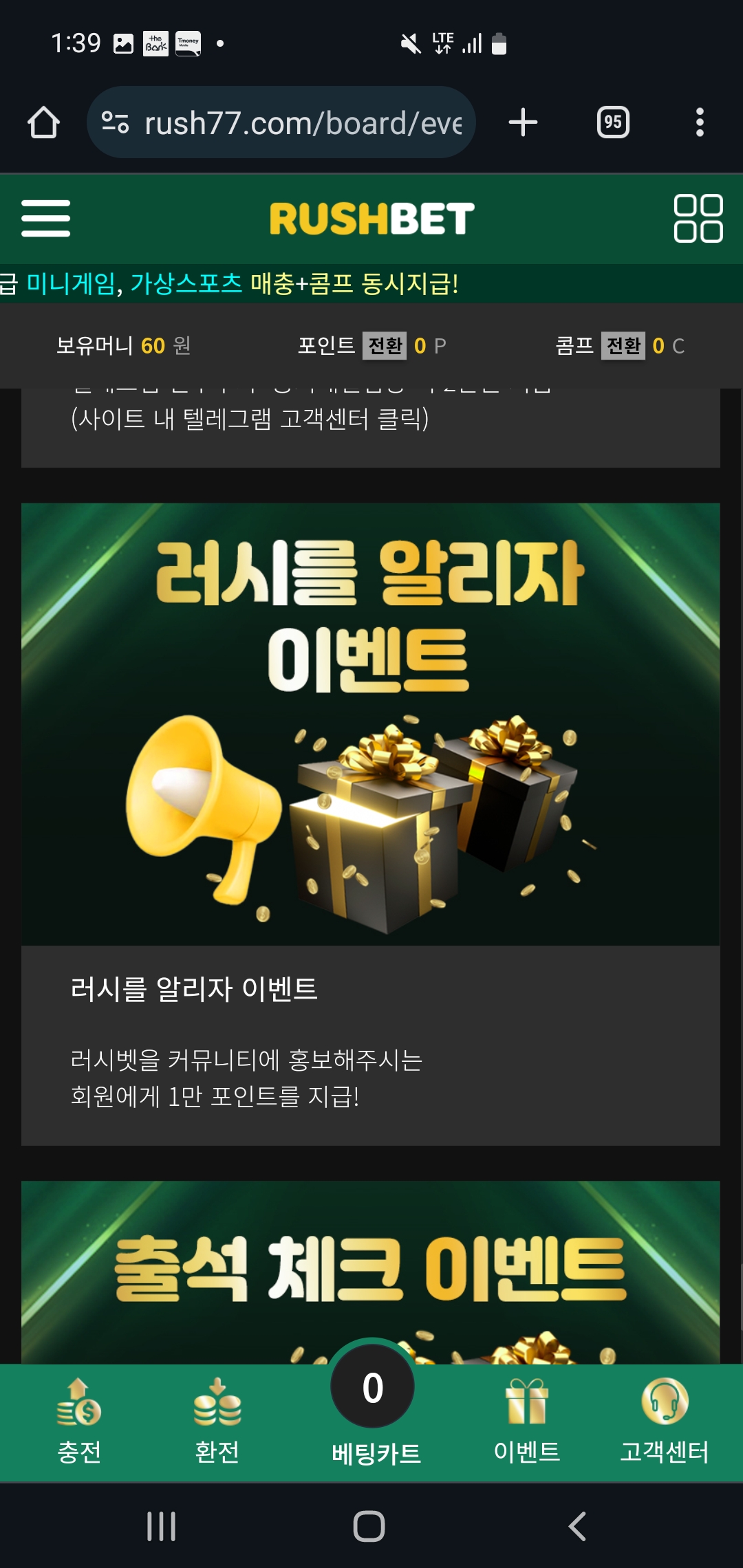Open the 이벤트 gift tab

pyautogui.click(x=527, y=1421)
